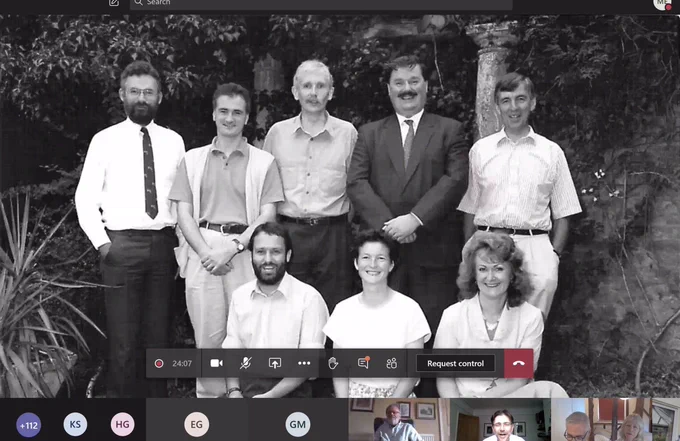Open the +112 additional participants avatar
Screen dimensions: 680x441
(29, 425)
